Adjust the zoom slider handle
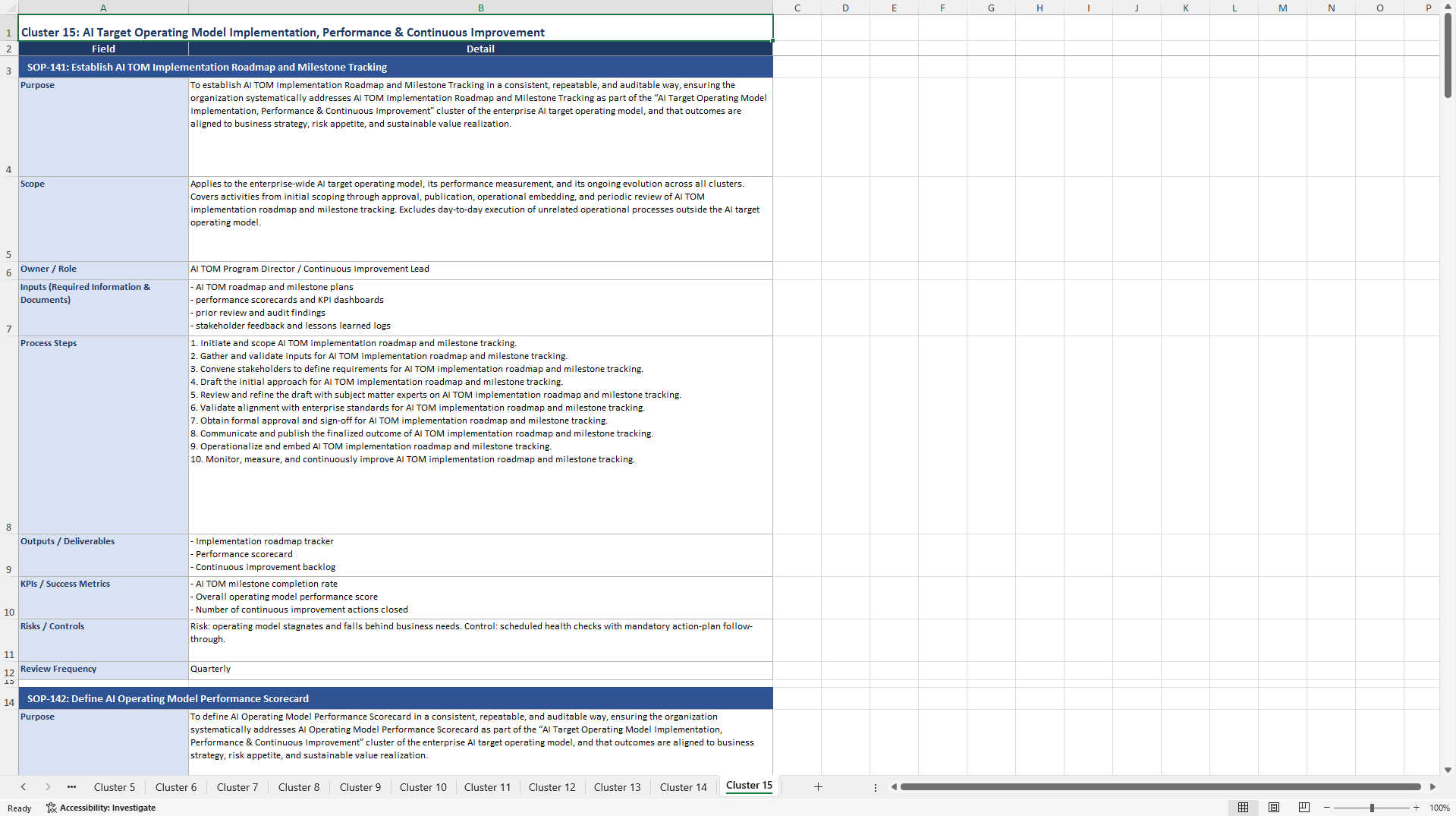 [1372, 808]
